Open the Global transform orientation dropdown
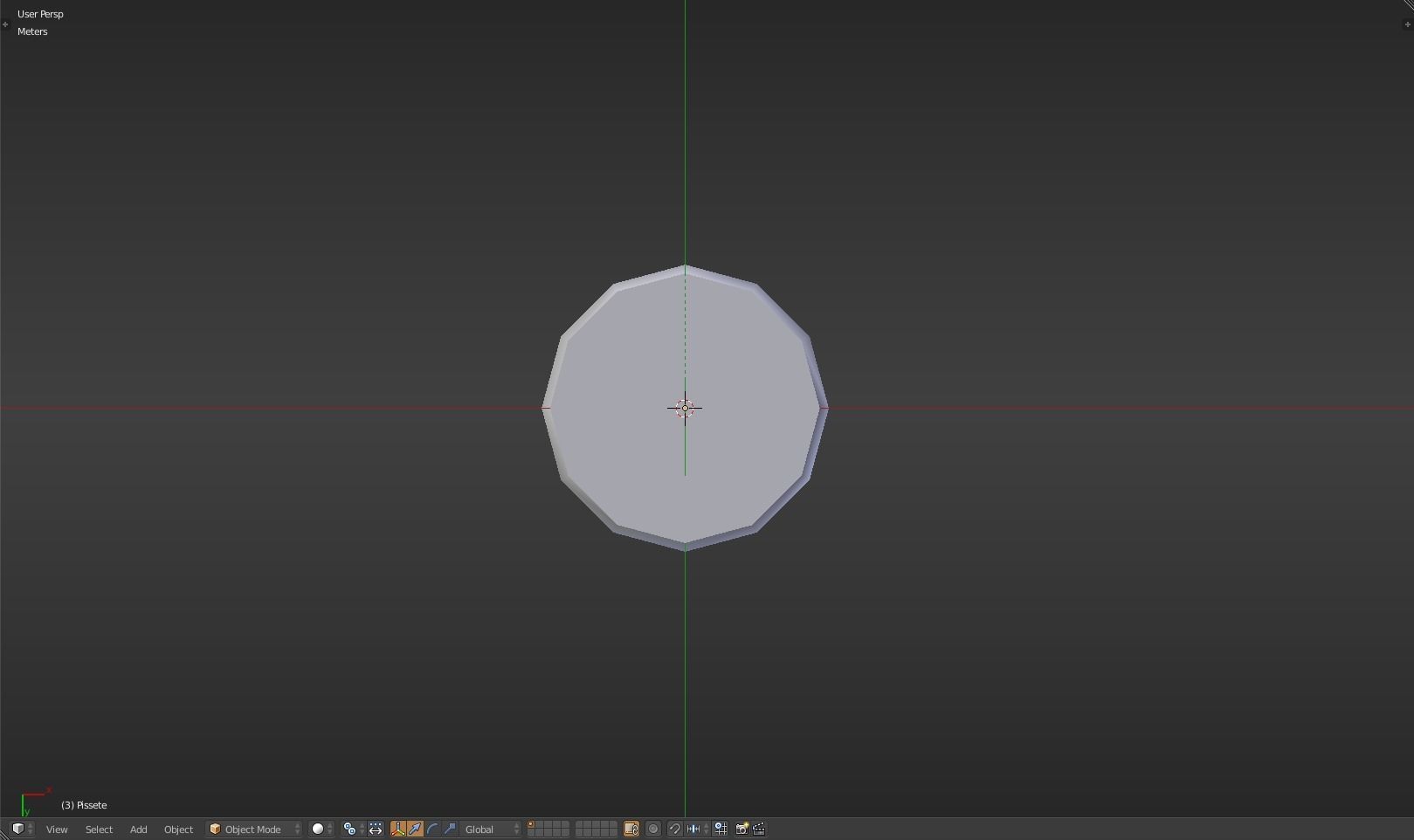The height and width of the screenshot is (840, 1414). pyautogui.click(x=491, y=830)
